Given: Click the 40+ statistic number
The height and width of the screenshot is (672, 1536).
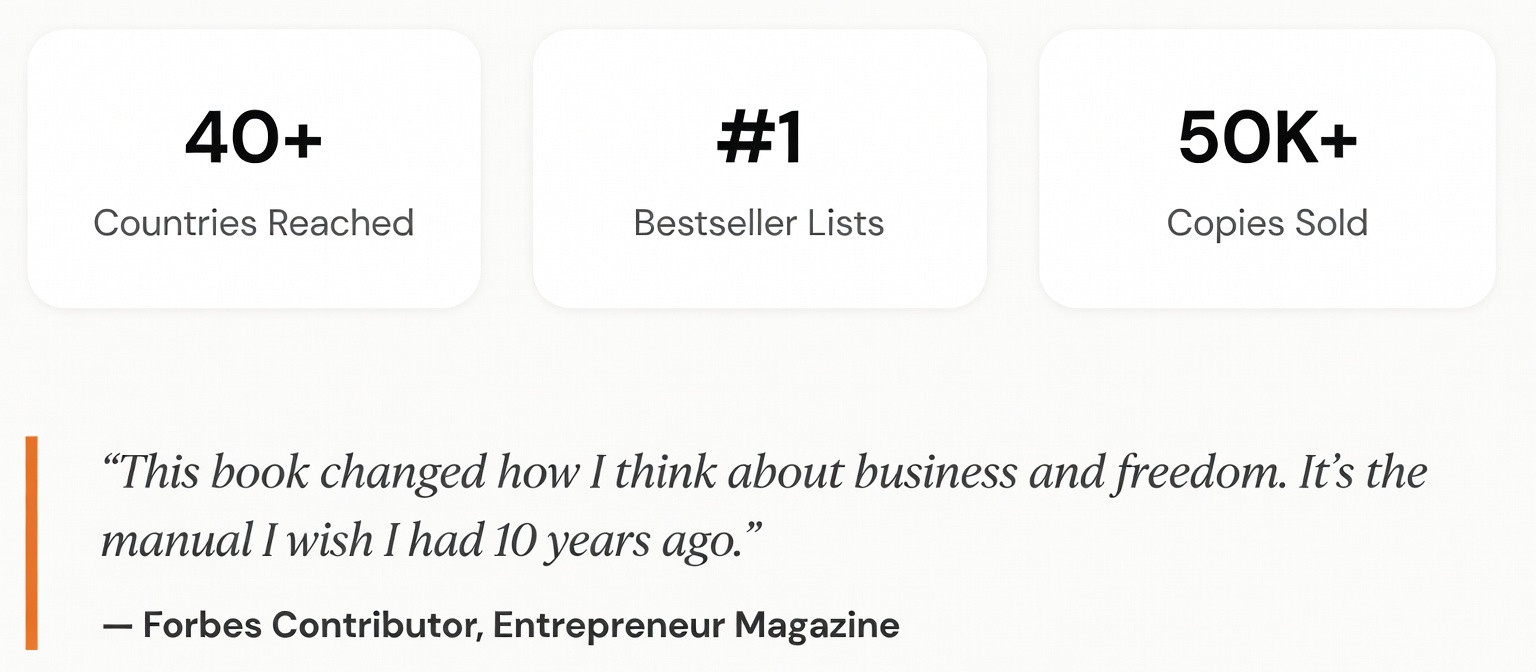Looking at the screenshot, I should pos(253,138).
